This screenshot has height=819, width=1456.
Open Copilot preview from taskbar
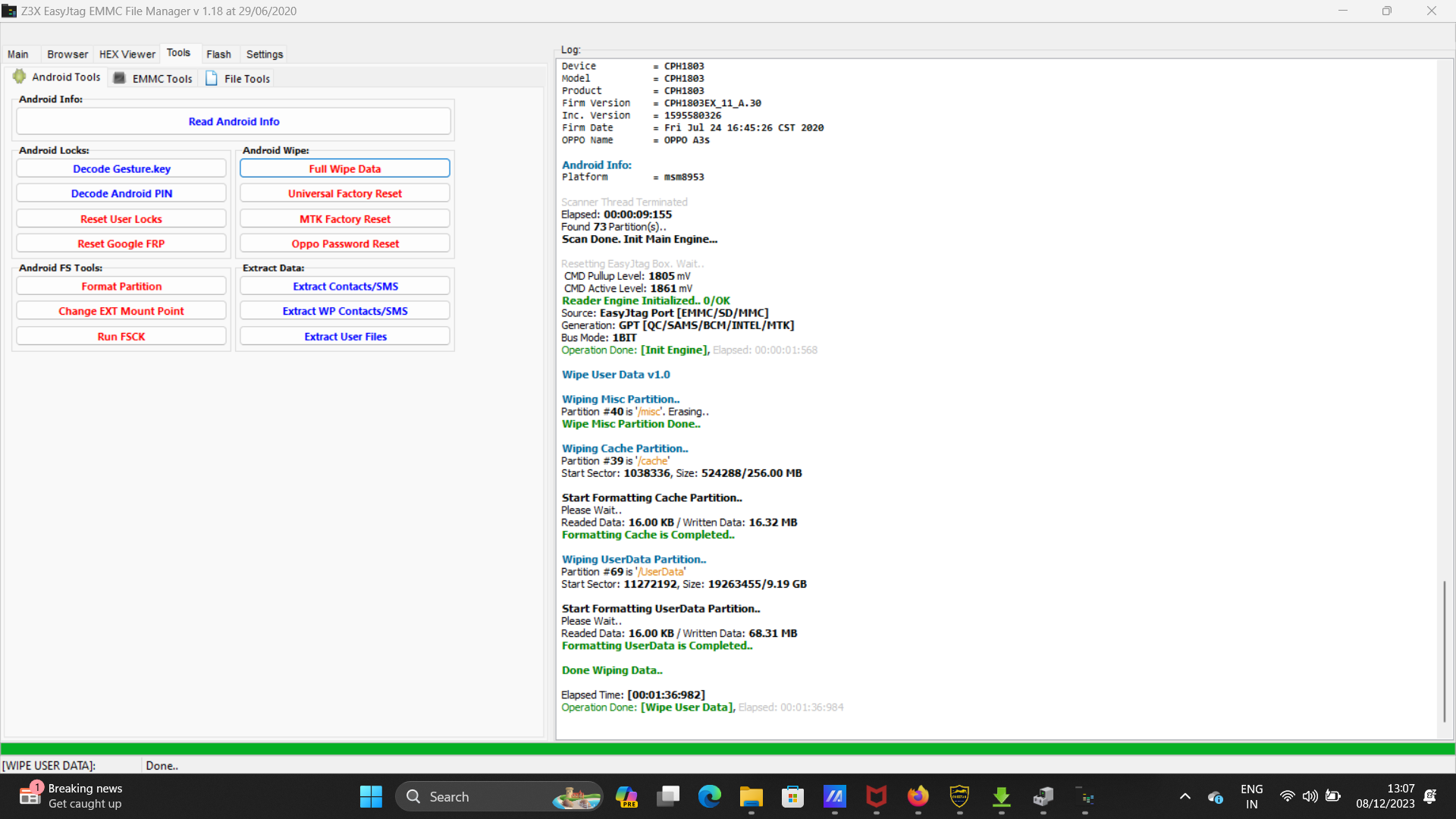pos(626,797)
